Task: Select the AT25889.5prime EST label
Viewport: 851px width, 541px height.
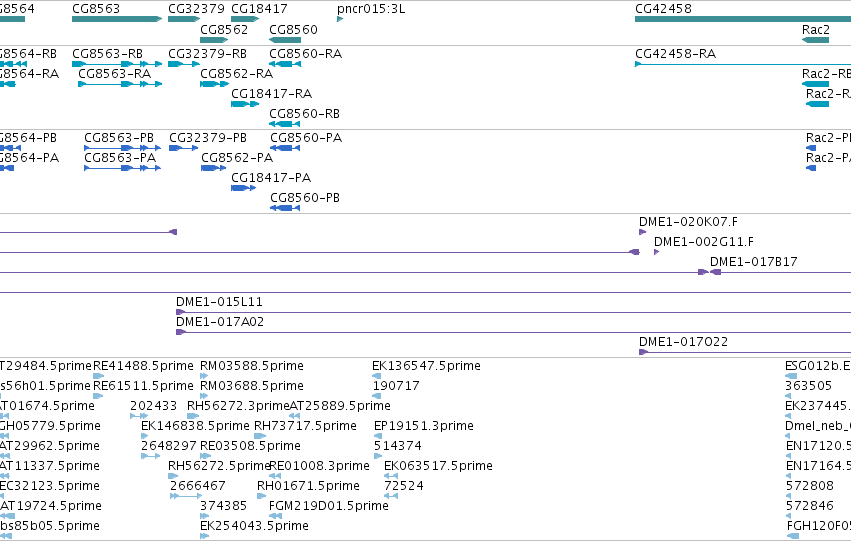Action: click(x=340, y=406)
